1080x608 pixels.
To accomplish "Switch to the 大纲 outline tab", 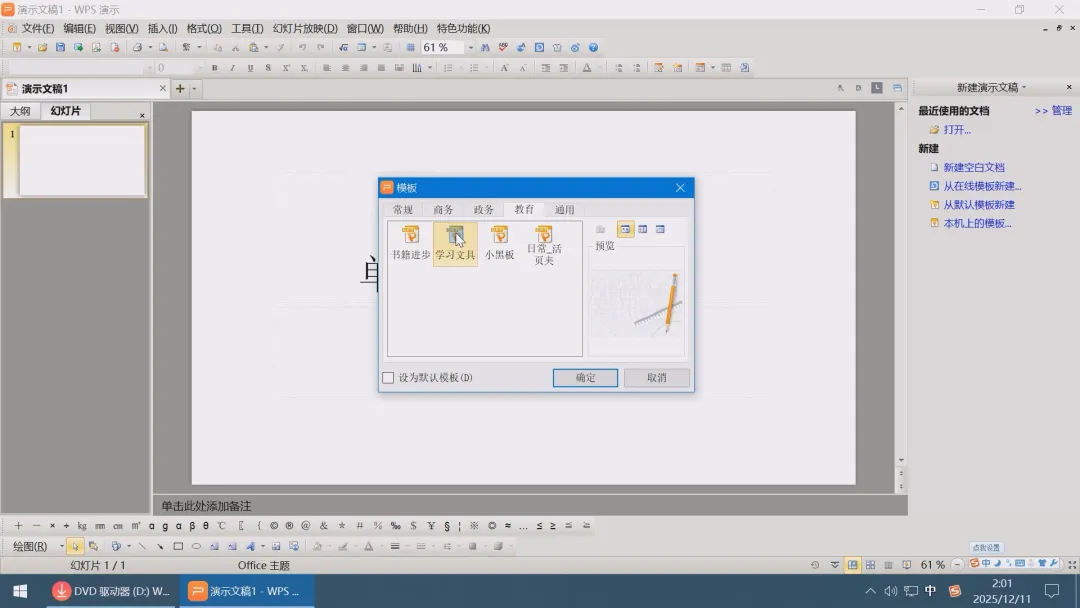I will click(20, 111).
